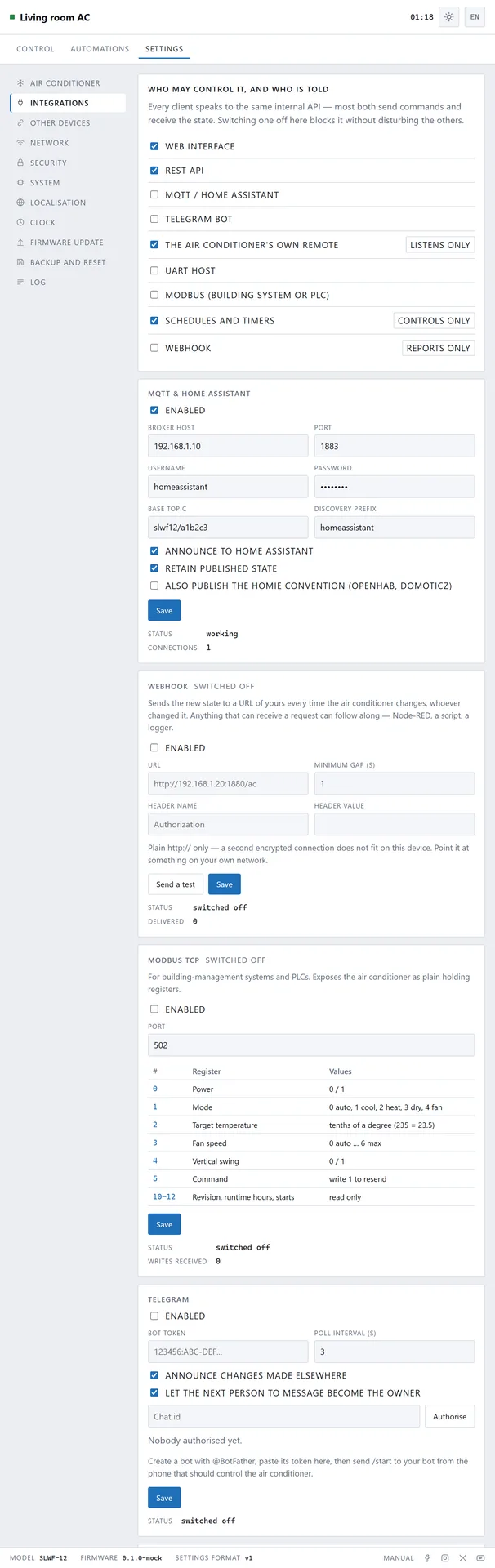Image resolution: width=495 pixels, height=1568 pixels.
Task: Toggle the light/dark theme sun icon
Action: click(x=448, y=17)
